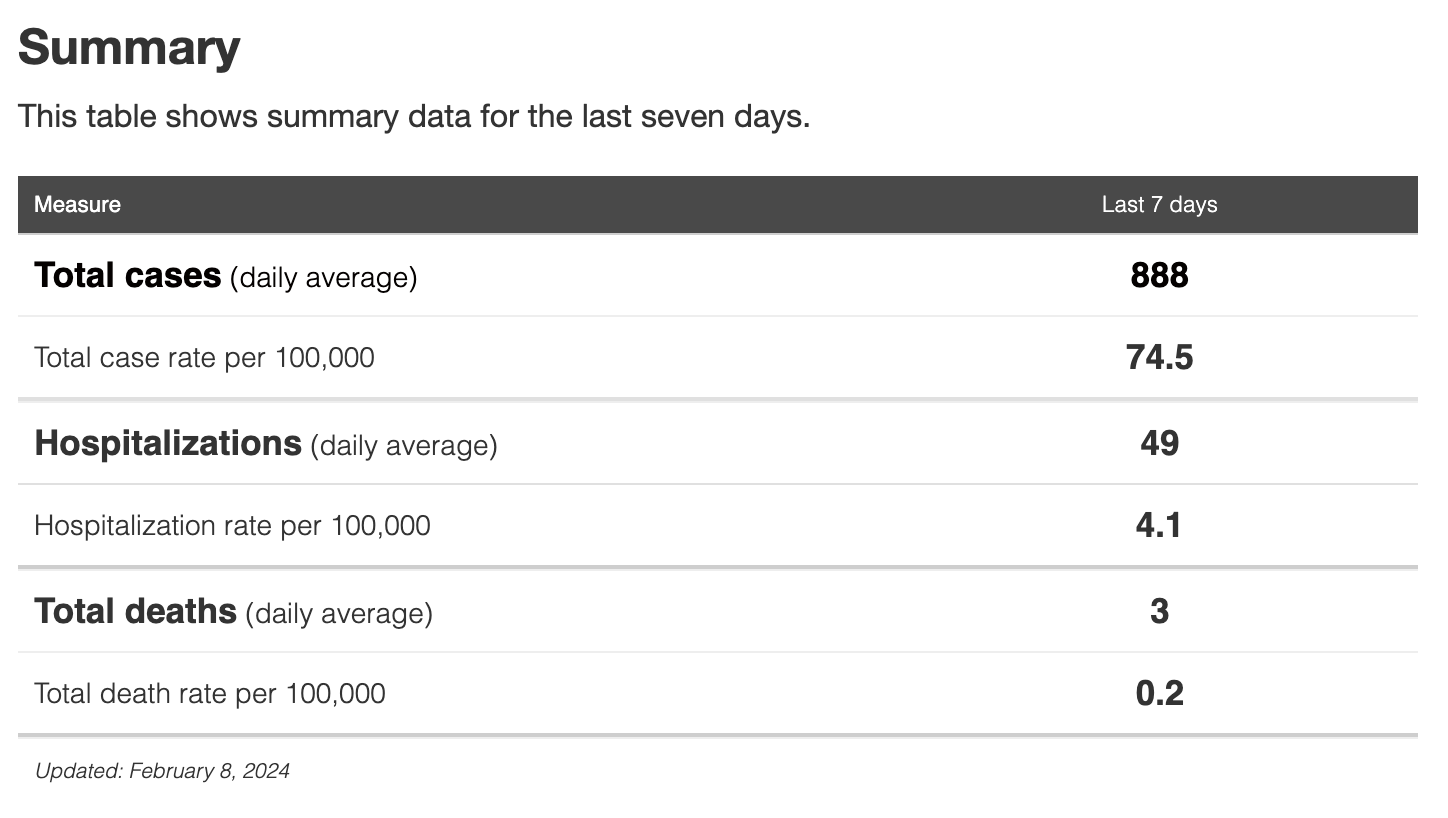The image size is (1448, 818).
Task: Click the table description sentence about seven days
Action: 413,117
